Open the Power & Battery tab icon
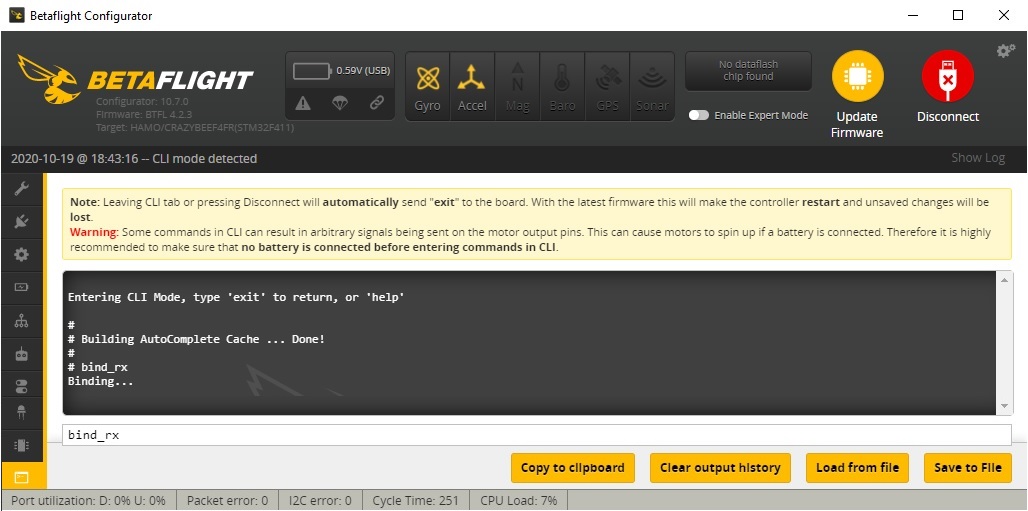Image resolution: width=1028 pixels, height=511 pixels. tap(22, 287)
